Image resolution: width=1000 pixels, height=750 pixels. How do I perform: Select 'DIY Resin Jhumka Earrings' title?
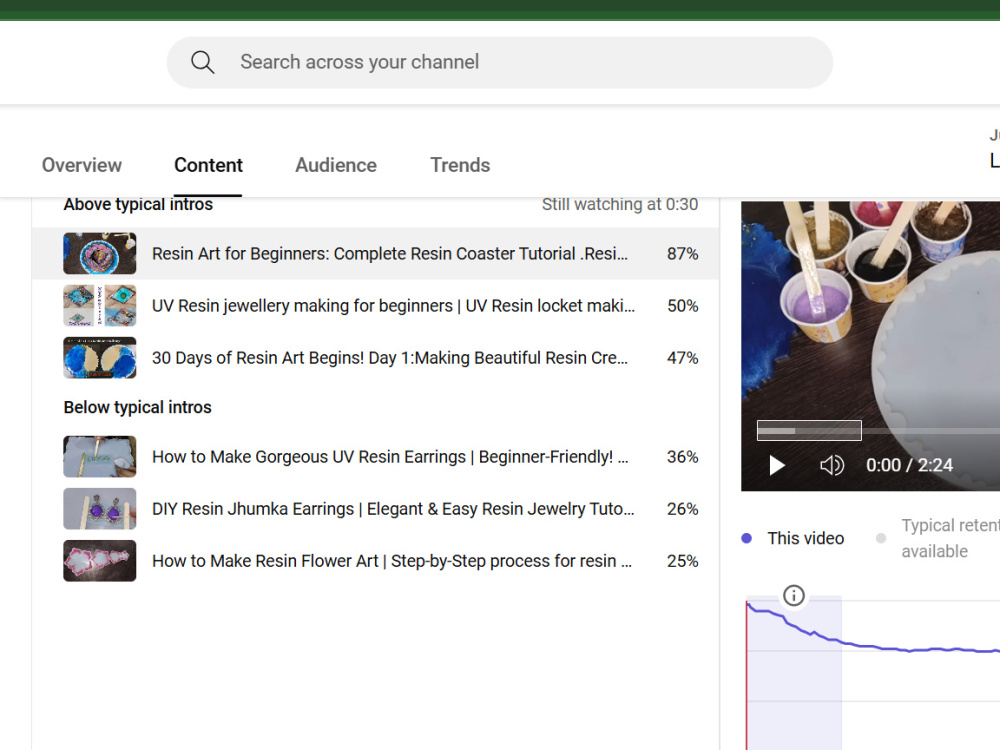coord(393,510)
